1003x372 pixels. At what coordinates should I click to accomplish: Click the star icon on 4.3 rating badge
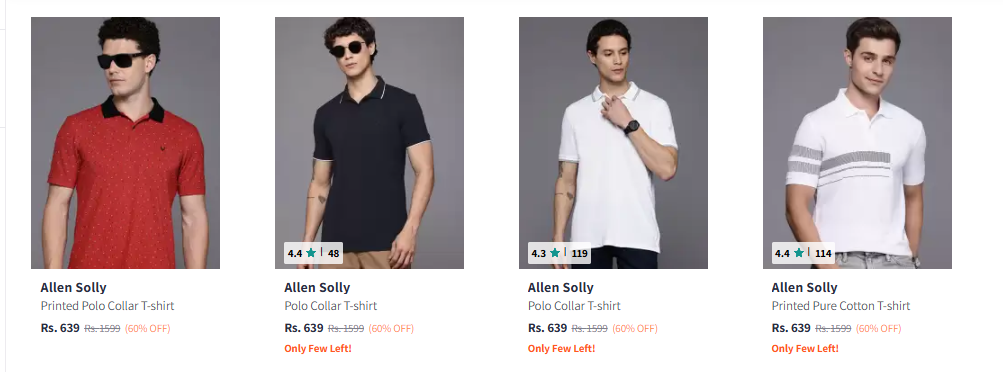[555, 253]
